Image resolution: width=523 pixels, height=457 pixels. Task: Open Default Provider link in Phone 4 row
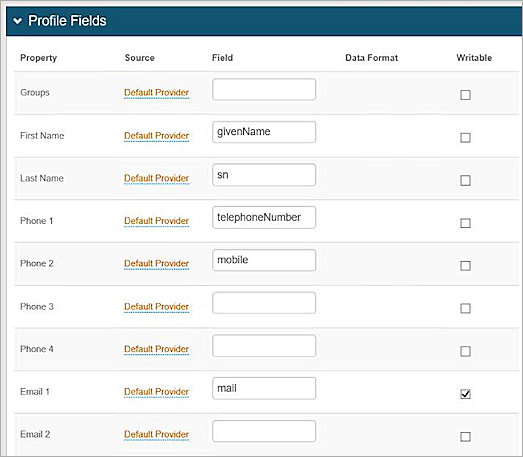156,349
